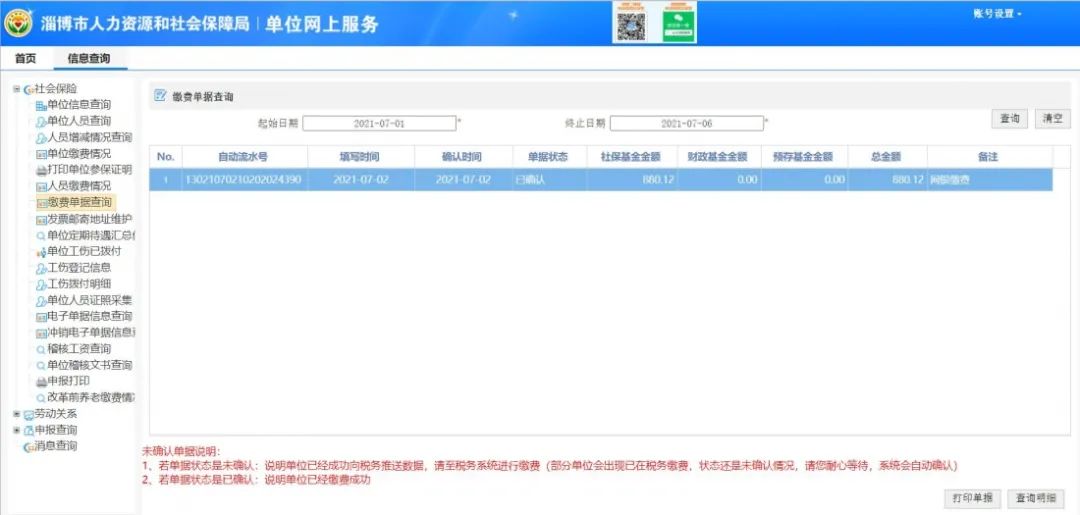Click the icon next to 消息查询
The width and height of the screenshot is (1080, 515).
29,447
